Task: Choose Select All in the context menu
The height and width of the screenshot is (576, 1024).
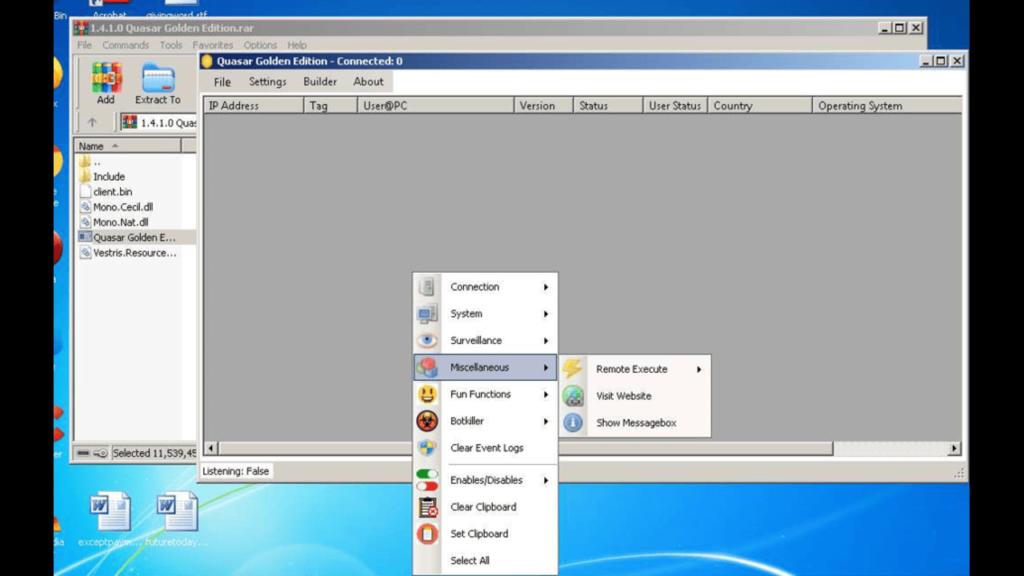Action: tap(485, 560)
